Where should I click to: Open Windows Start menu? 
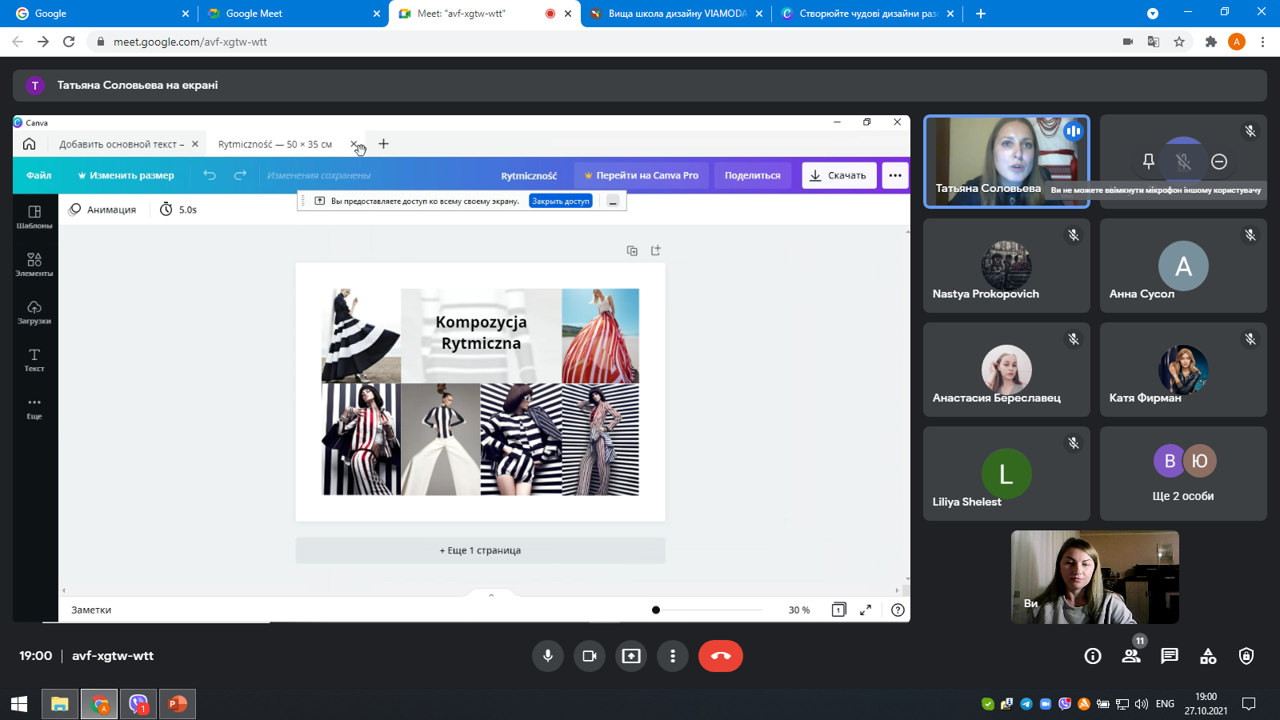coord(19,704)
